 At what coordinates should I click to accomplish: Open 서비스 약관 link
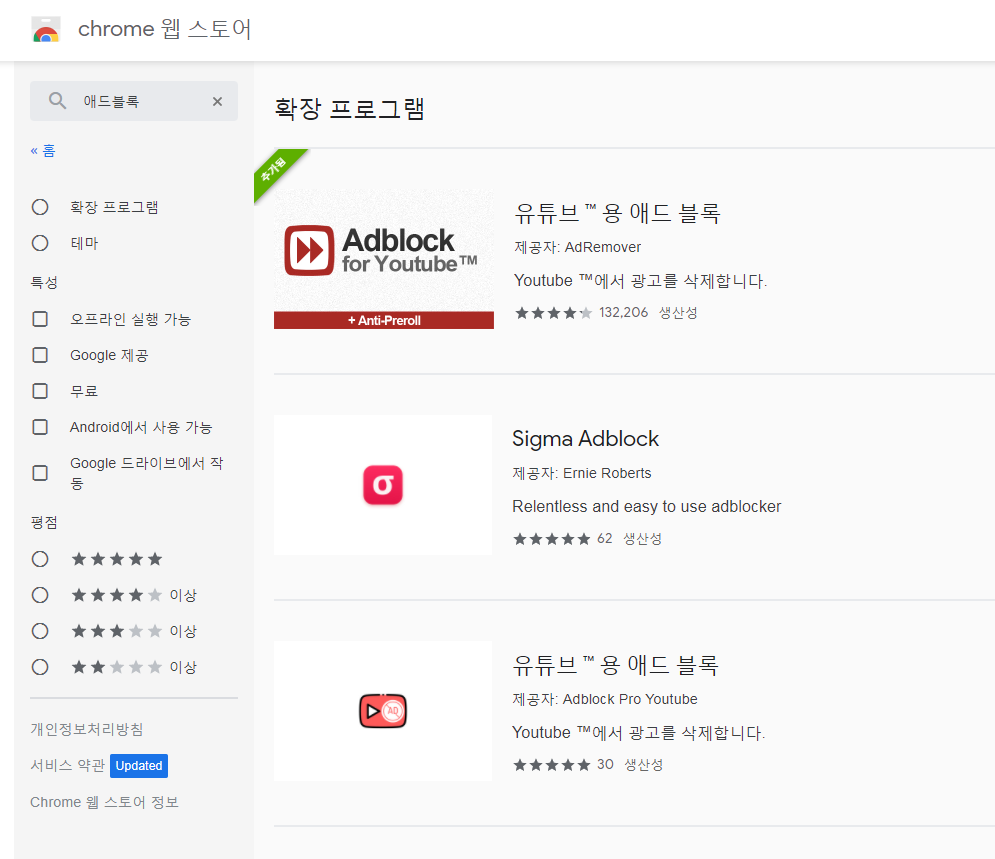pyautogui.click(x=67, y=766)
